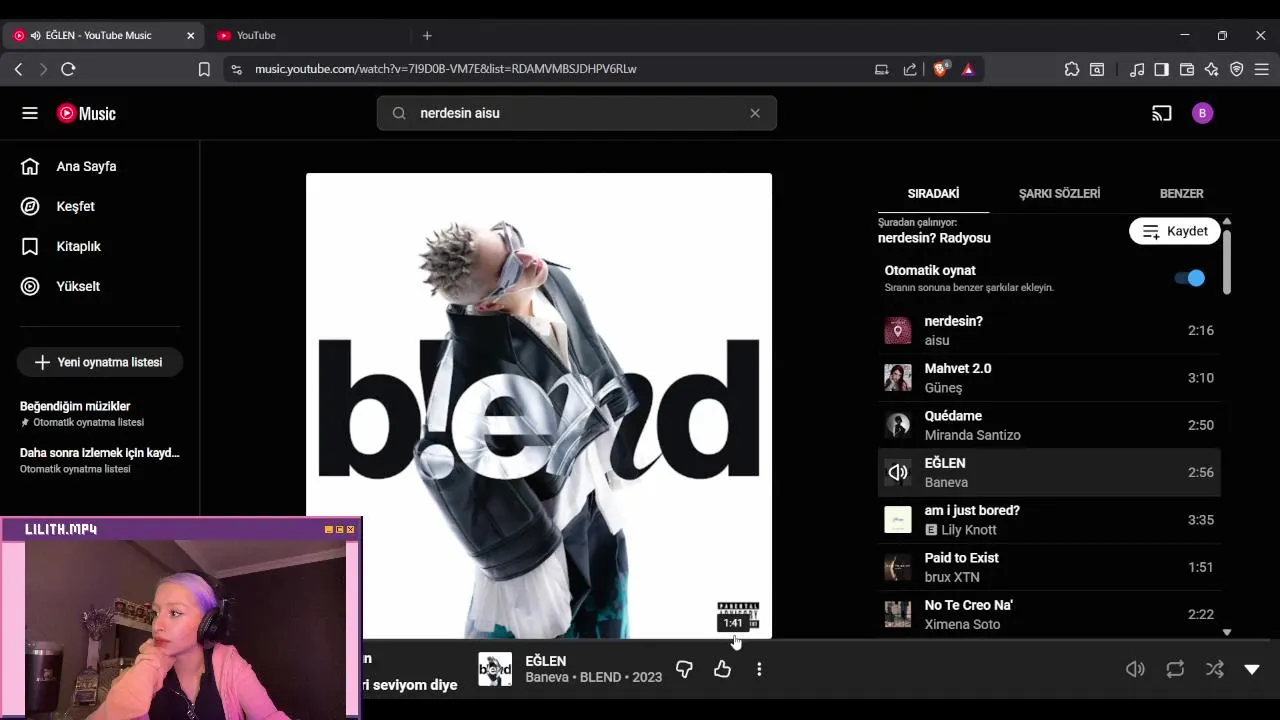Open Brave VPN icon

tap(1237, 69)
